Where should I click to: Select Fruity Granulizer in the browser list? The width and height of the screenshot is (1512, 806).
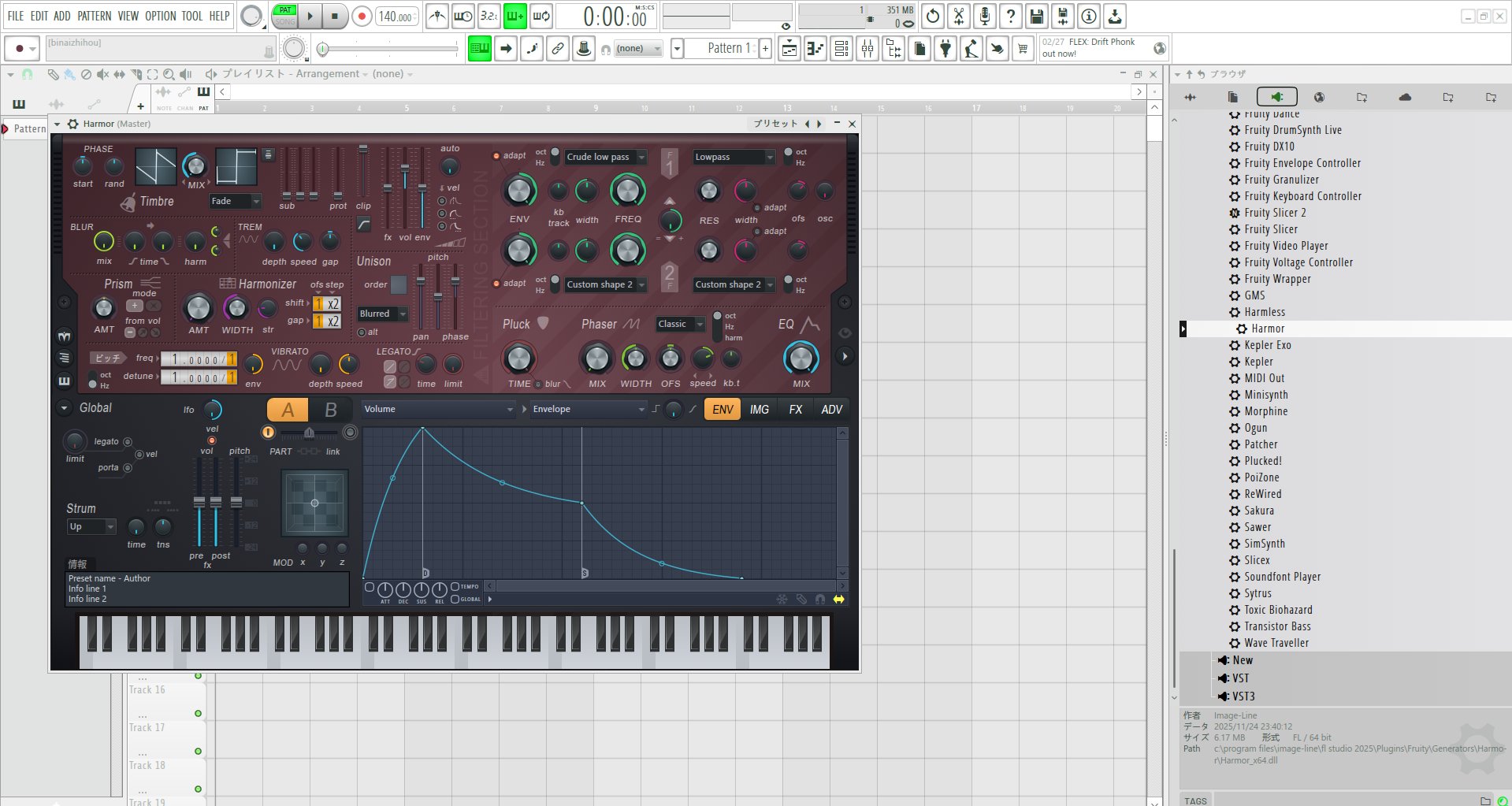pos(1281,180)
